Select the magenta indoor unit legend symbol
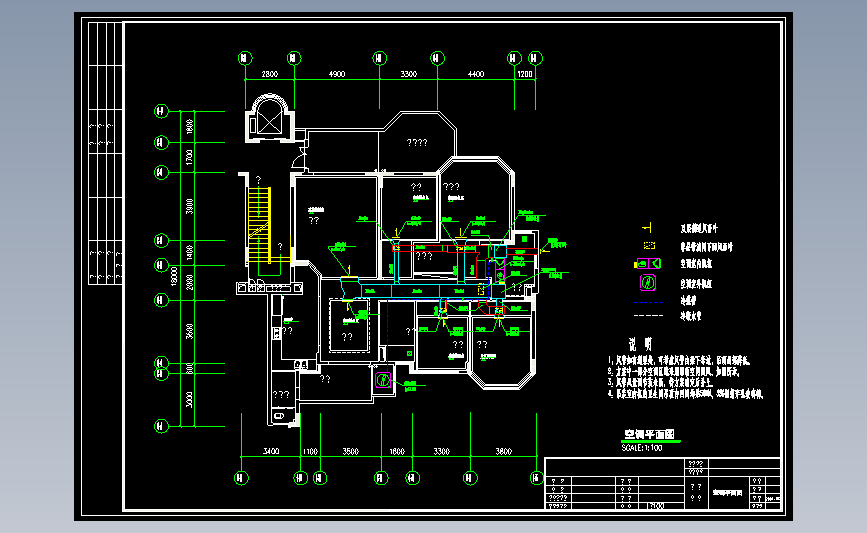867x533 pixels. [647, 264]
